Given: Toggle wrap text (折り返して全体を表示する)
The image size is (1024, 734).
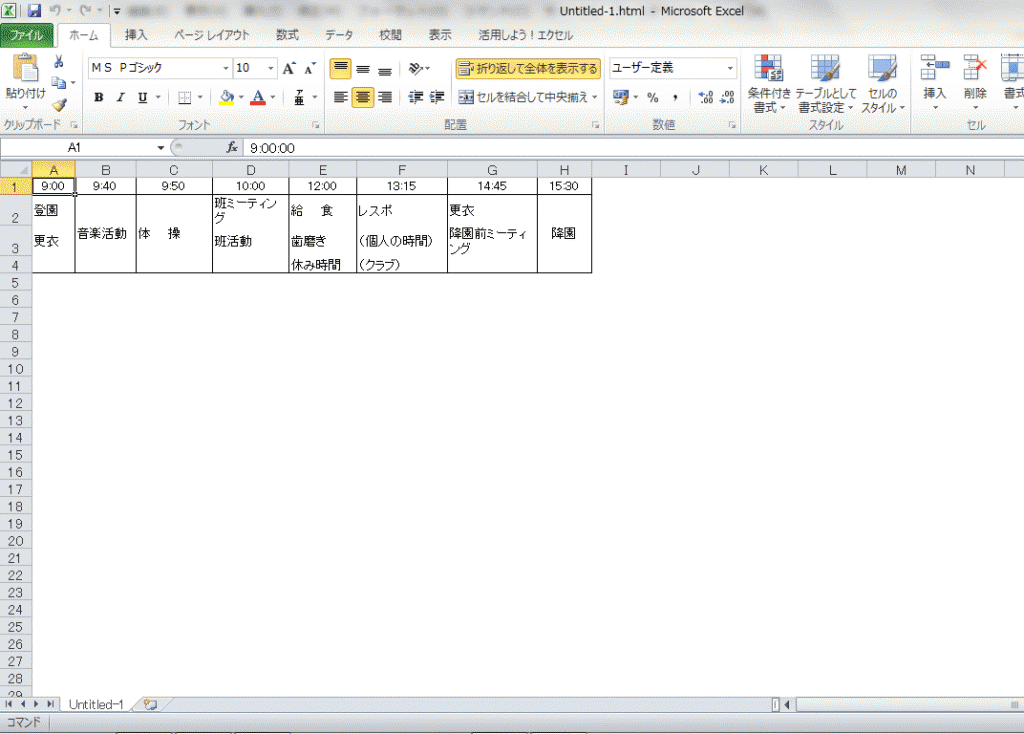Looking at the screenshot, I should pos(528,69).
